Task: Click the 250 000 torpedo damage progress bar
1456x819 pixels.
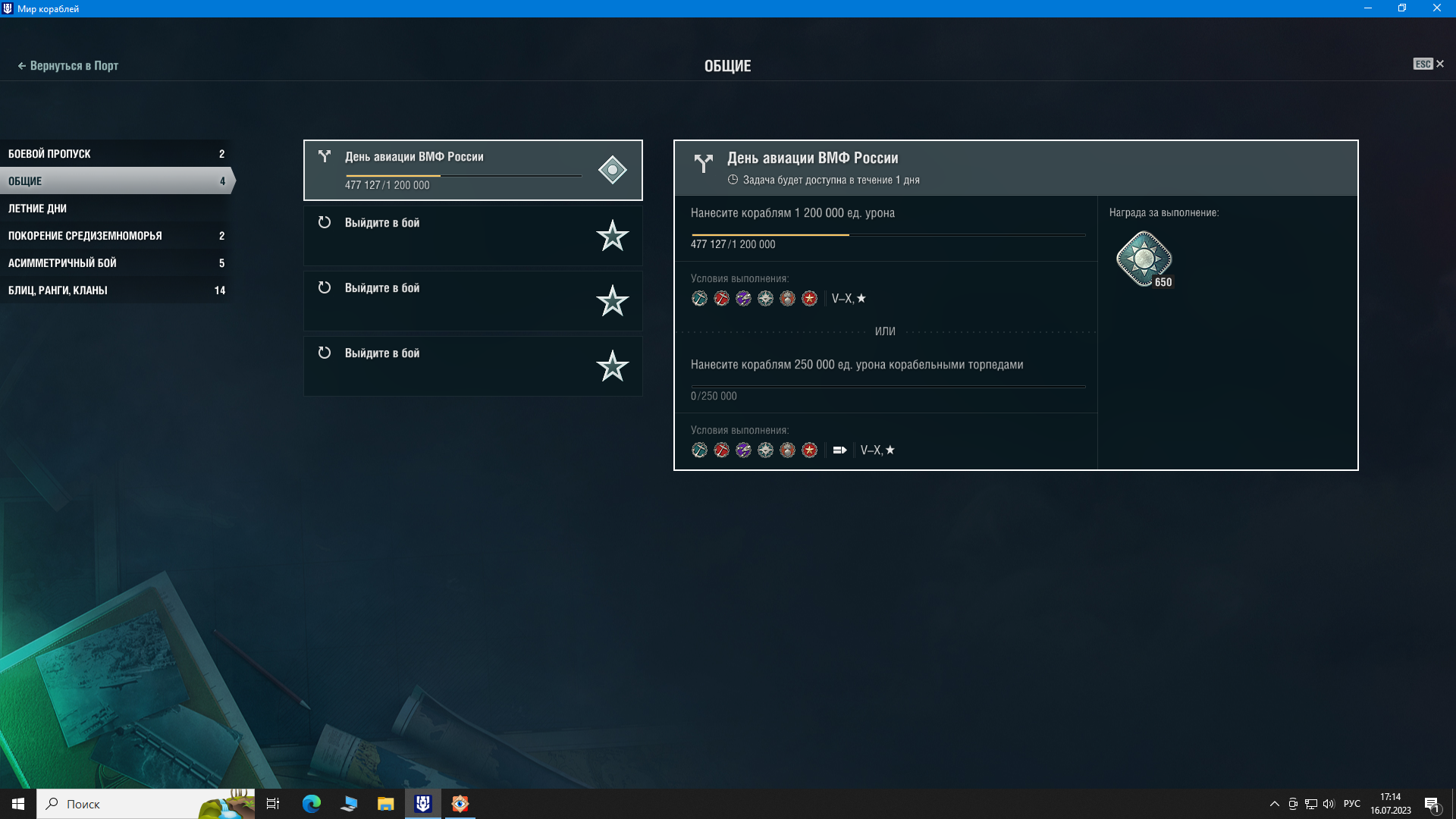Action: click(888, 387)
